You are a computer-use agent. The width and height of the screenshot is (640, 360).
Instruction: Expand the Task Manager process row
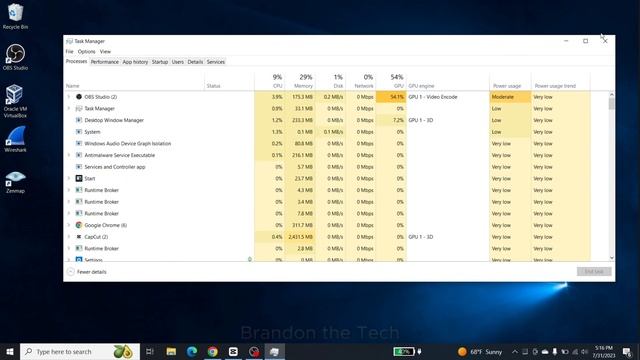click(69, 109)
